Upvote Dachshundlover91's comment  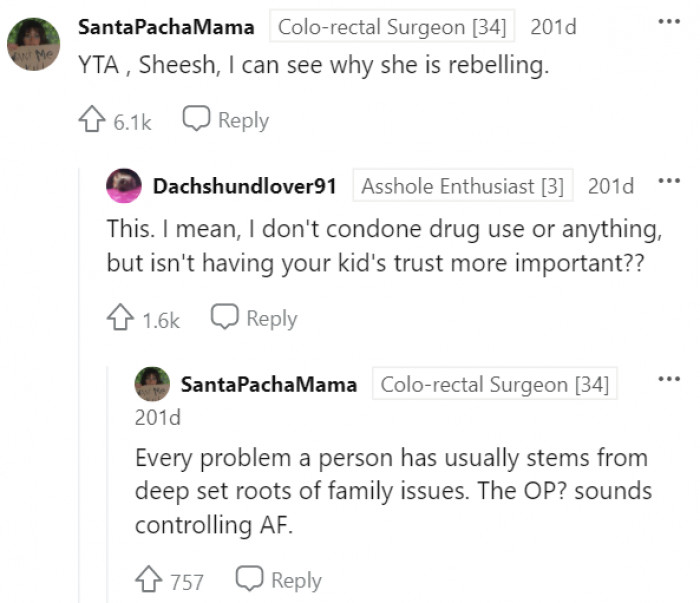(x=122, y=319)
